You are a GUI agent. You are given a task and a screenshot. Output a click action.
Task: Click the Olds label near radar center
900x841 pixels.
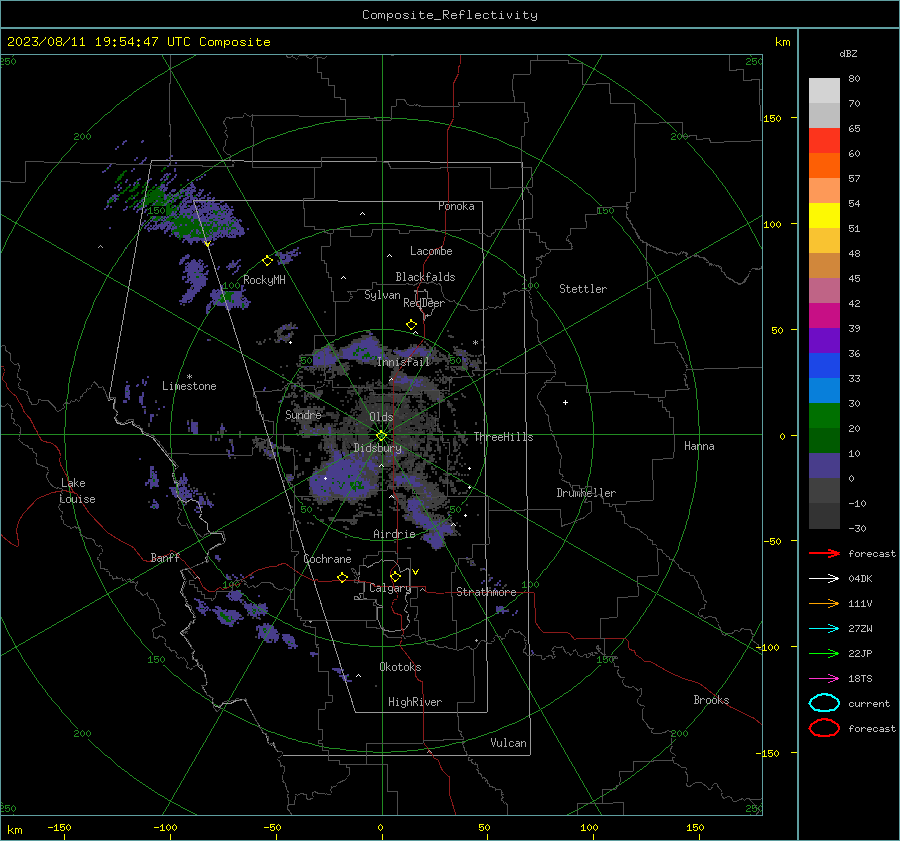381,417
